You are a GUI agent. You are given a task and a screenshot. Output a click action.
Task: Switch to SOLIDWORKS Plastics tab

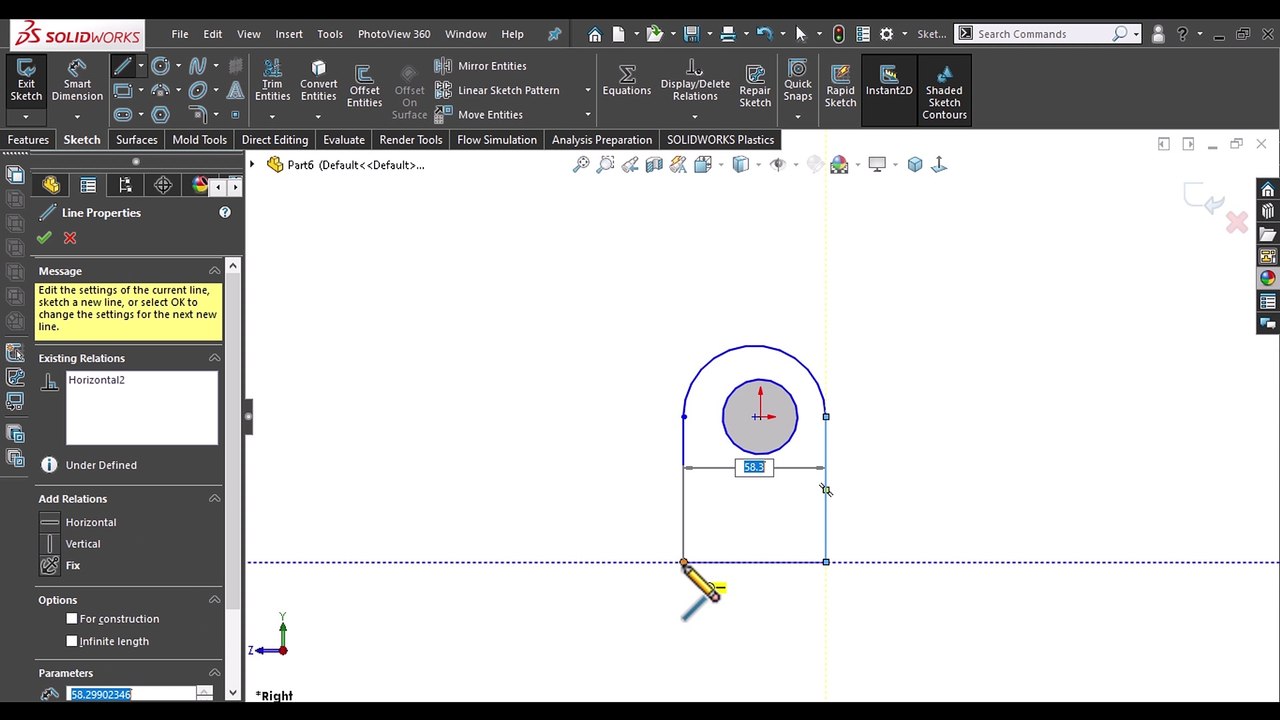(721, 140)
